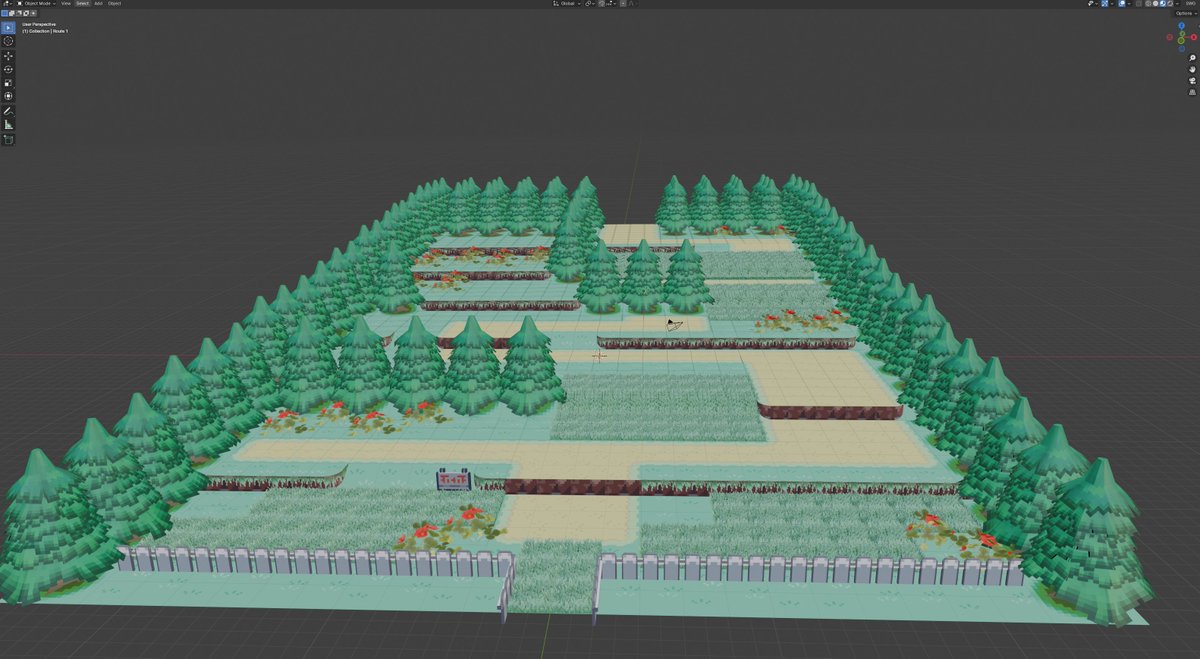1200x659 pixels.
Task: Open the Add menu
Action: point(98,4)
